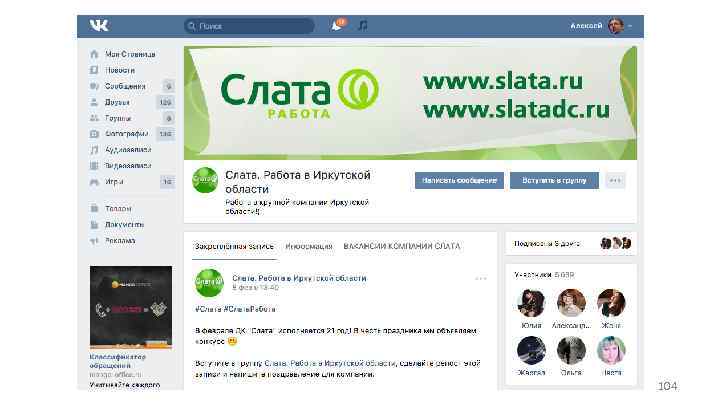
Task: Click the VK logo in header
Action: [99, 25]
